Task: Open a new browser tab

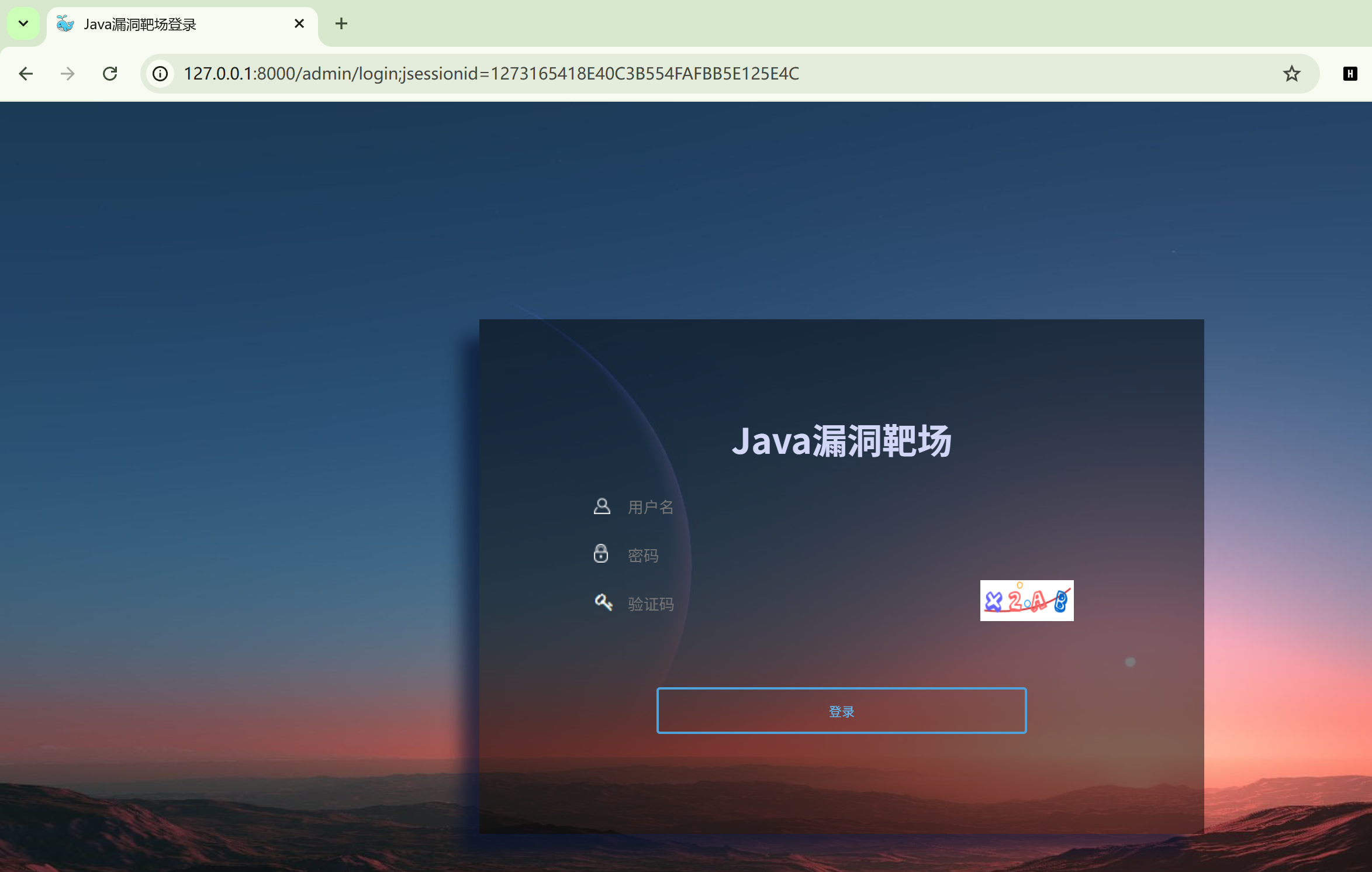Action: (341, 23)
